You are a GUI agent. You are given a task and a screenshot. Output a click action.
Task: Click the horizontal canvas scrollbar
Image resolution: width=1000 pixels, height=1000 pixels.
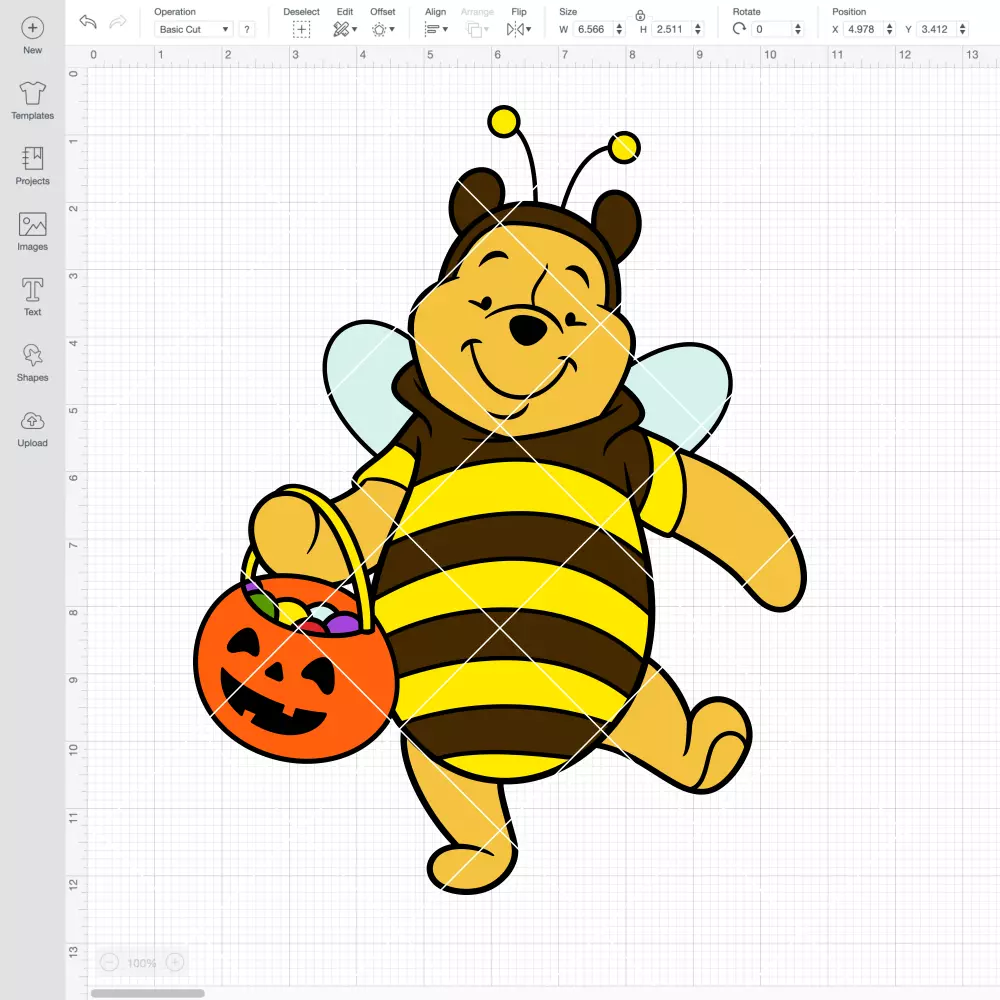[x=147, y=993]
